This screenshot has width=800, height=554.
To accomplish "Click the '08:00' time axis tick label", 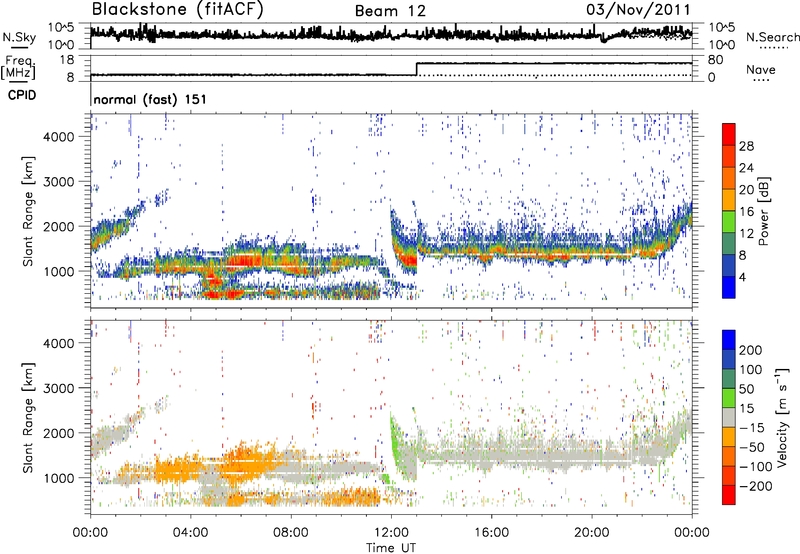I will click(x=291, y=533).
